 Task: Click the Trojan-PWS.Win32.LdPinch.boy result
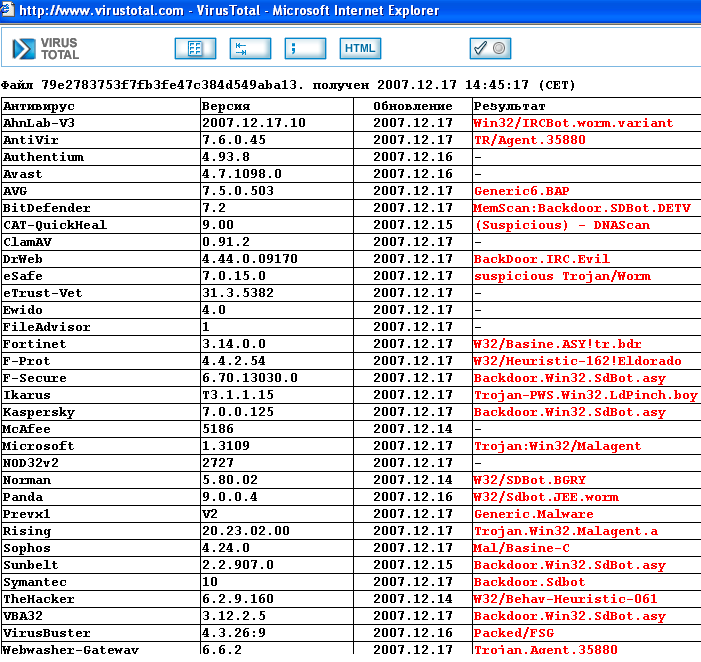[x=586, y=395]
